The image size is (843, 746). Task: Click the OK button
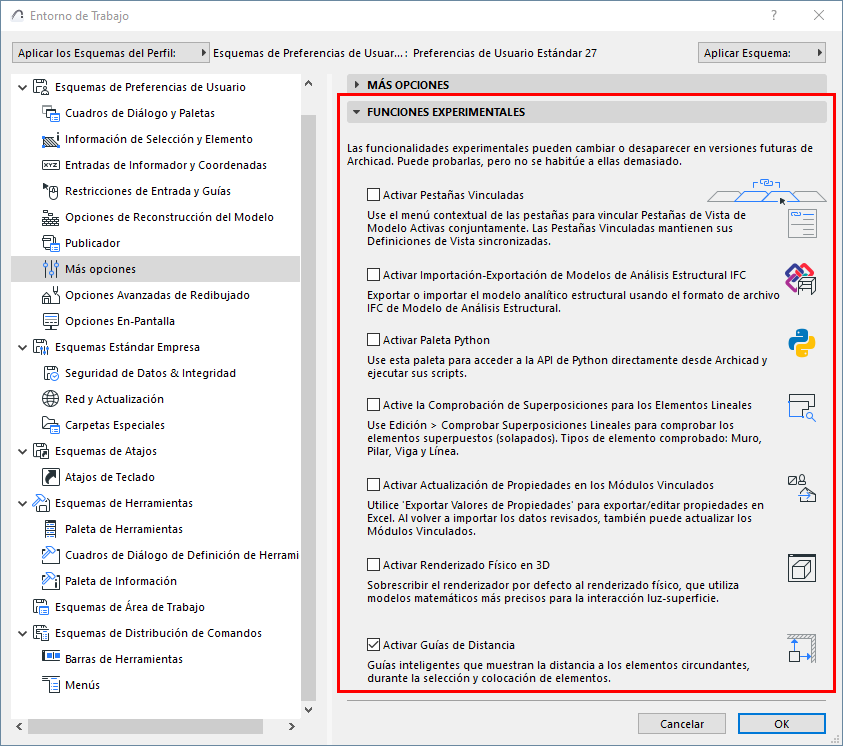(782, 723)
